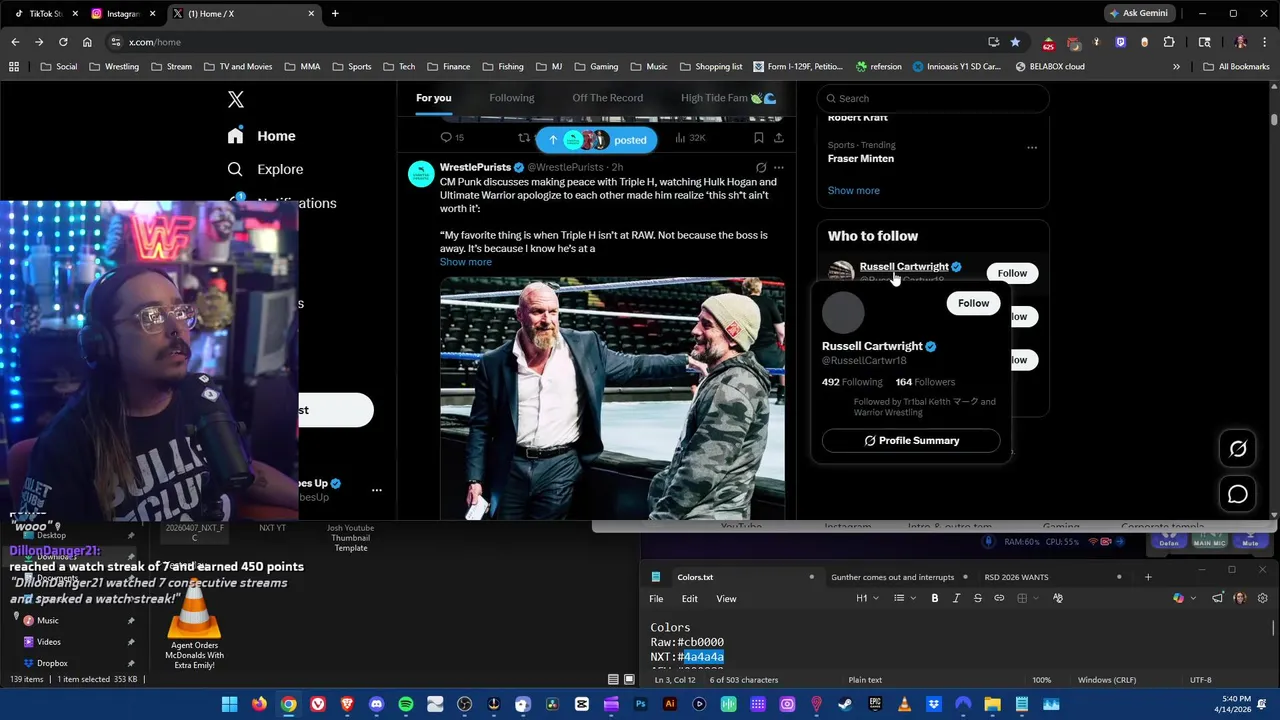Follow Russell Cartwright in hover card
This screenshot has height=720, width=1280.
coord(973,303)
